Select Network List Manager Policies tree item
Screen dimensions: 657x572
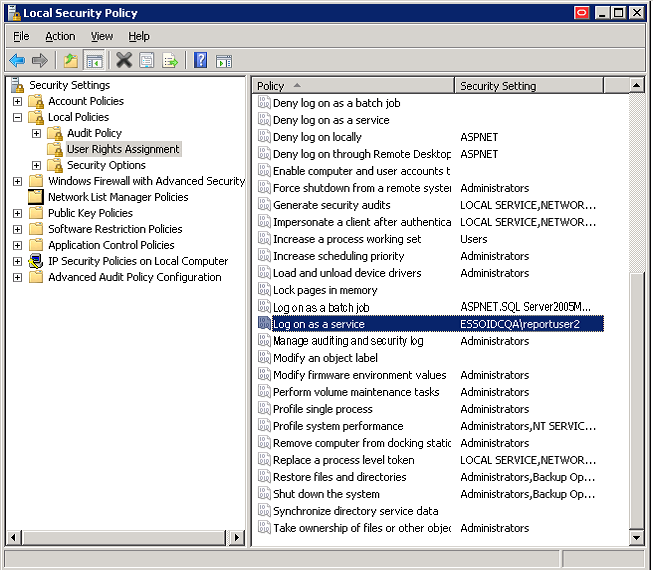[118, 197]
